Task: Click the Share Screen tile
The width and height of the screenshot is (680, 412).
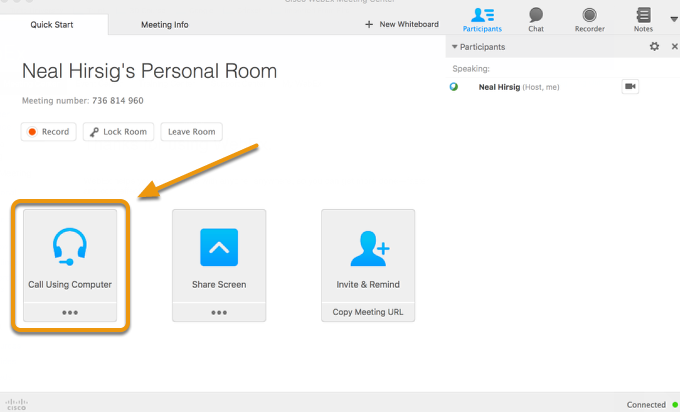Action: pyautogui.click(x=219, y=256)
